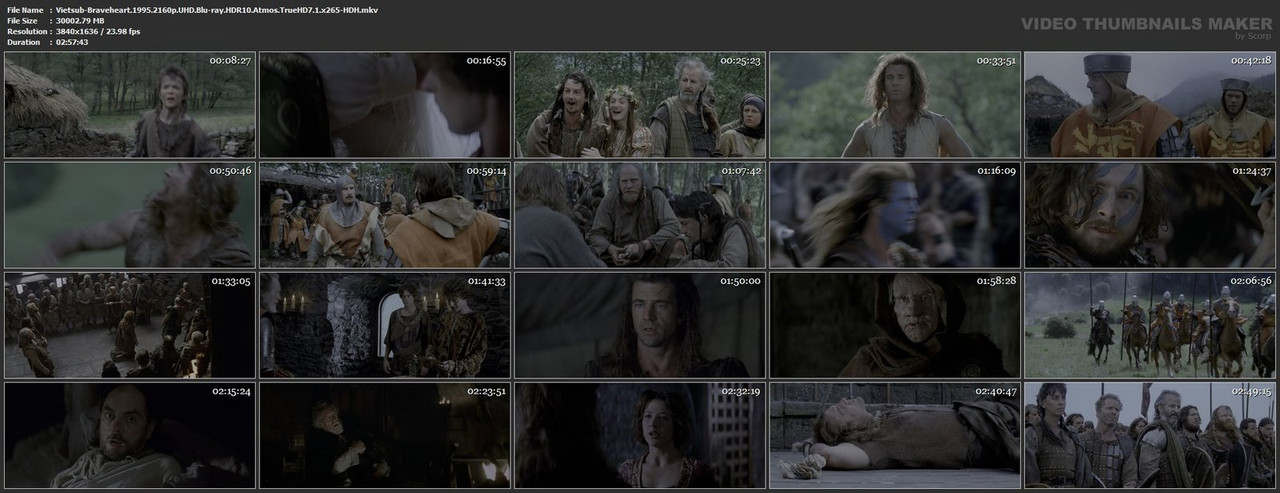Select the thumbnail stamped 00:33:51
Viewport: 1280px width, 493px height.
click(895, 105)
